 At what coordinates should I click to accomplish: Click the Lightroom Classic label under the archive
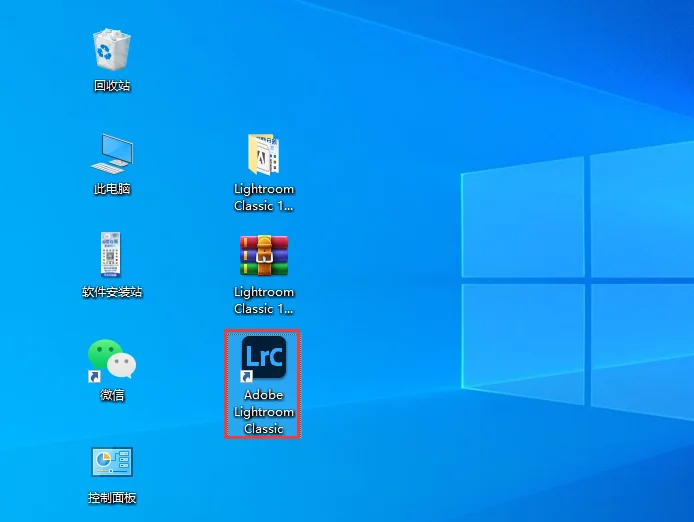[x=264, y=300]
